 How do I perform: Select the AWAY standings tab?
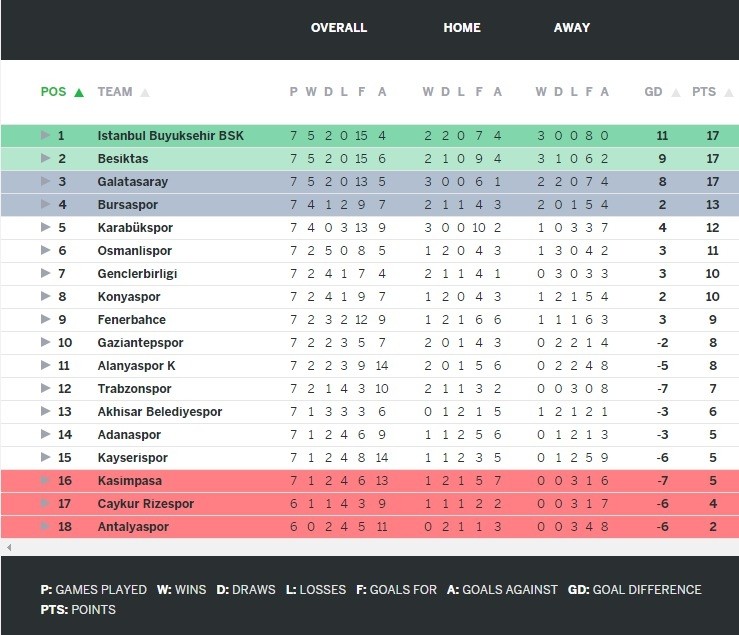[572, 28]
